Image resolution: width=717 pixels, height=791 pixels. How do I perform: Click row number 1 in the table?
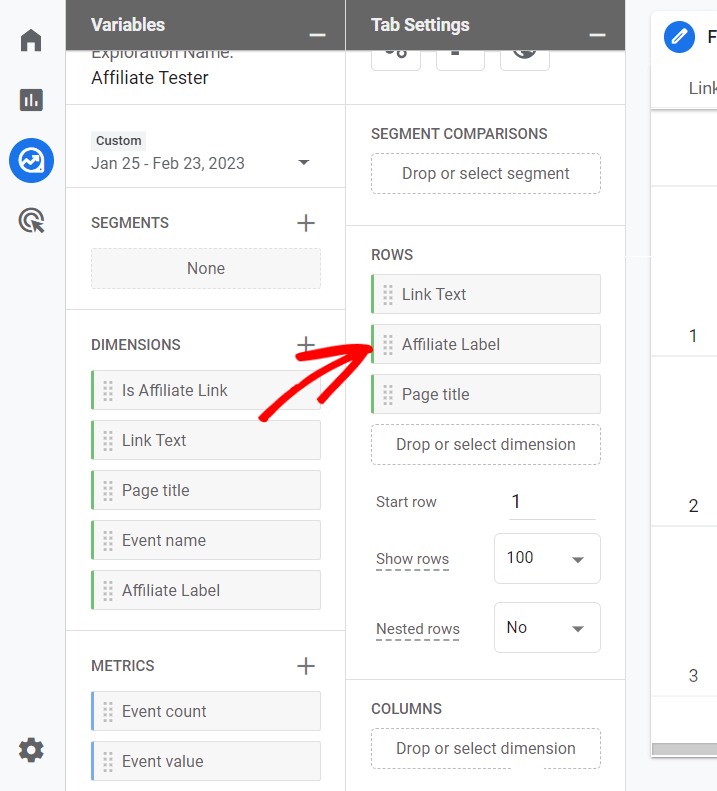pyautogui.click(x=693, y=336)
